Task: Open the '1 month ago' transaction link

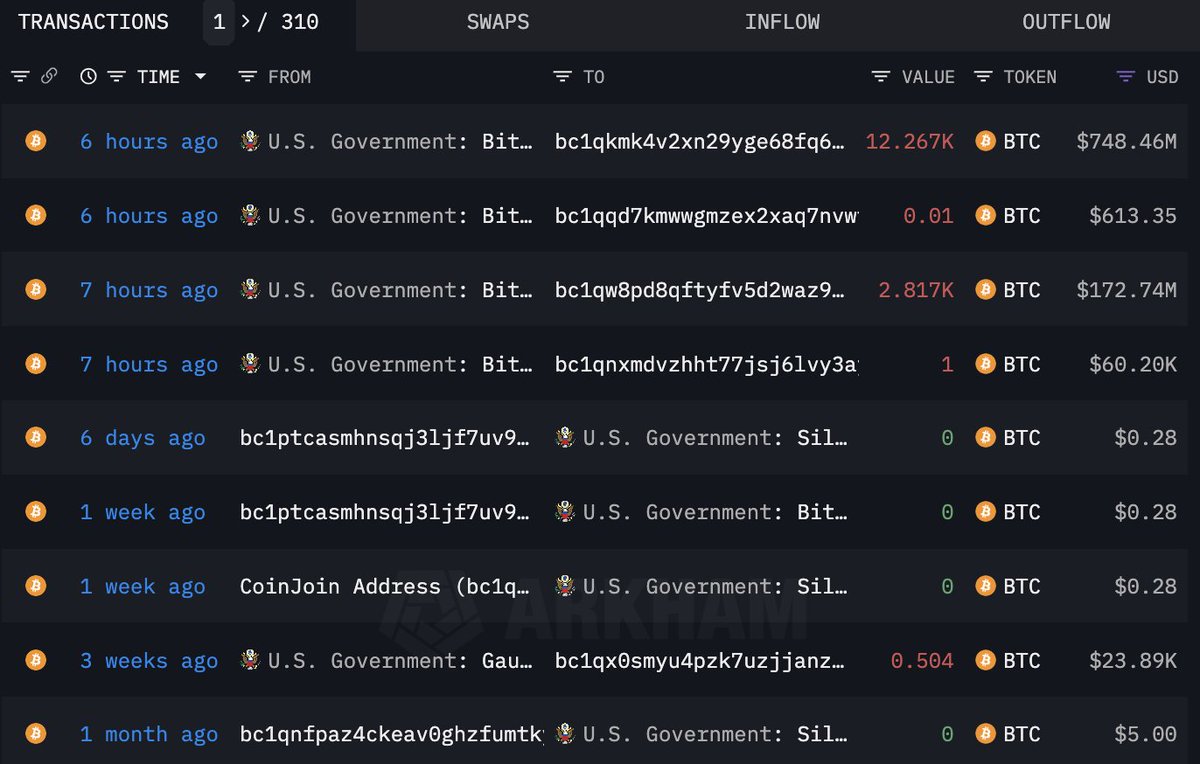Action: 149,735
